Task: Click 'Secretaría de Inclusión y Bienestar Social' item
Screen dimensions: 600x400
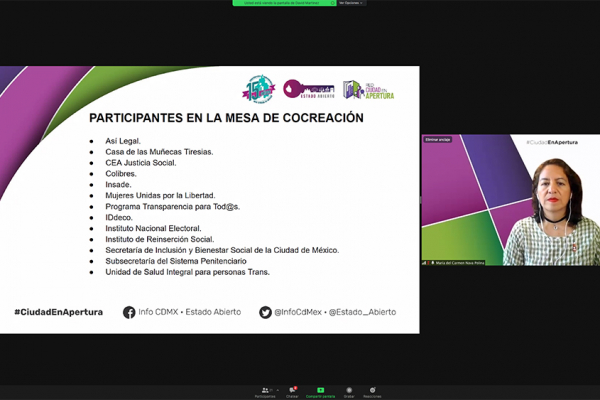Action: click(222, 250)
